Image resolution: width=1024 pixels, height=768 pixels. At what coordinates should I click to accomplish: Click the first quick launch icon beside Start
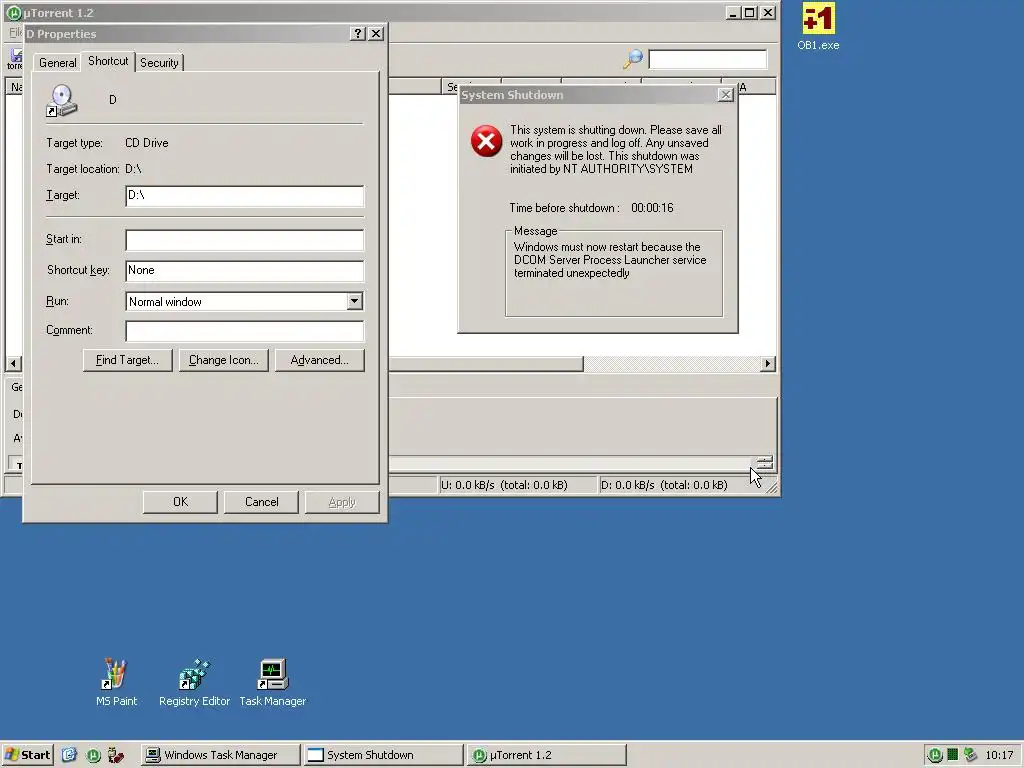point(70,755)
